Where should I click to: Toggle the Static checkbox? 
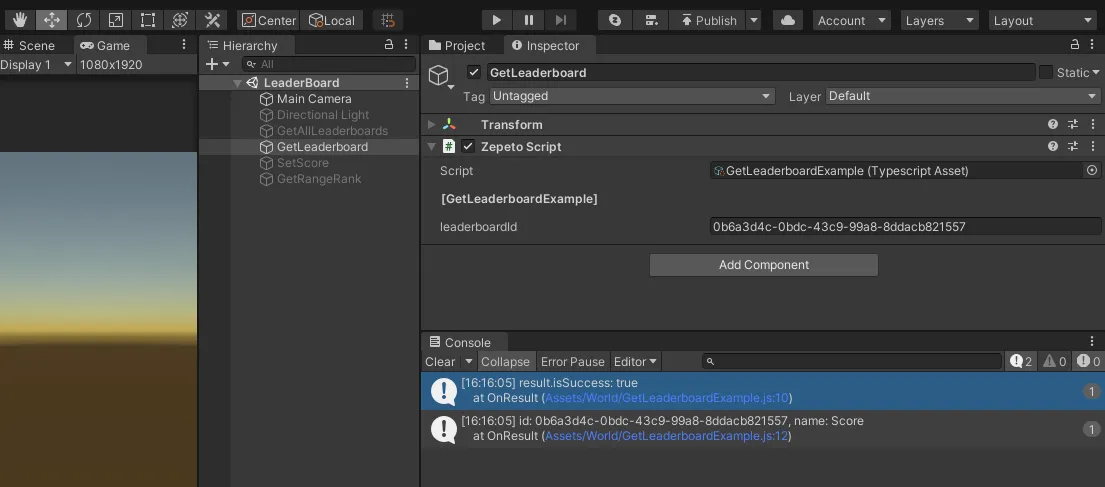point(1046,72)
